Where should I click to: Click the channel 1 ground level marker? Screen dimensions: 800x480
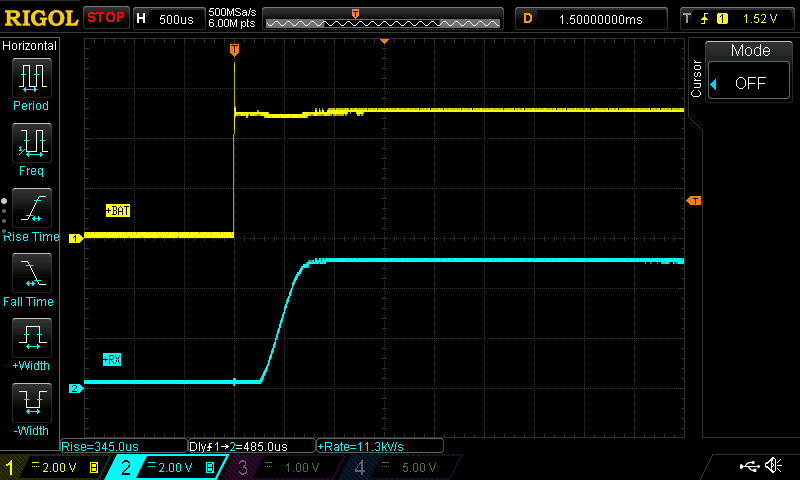point(76,238)
